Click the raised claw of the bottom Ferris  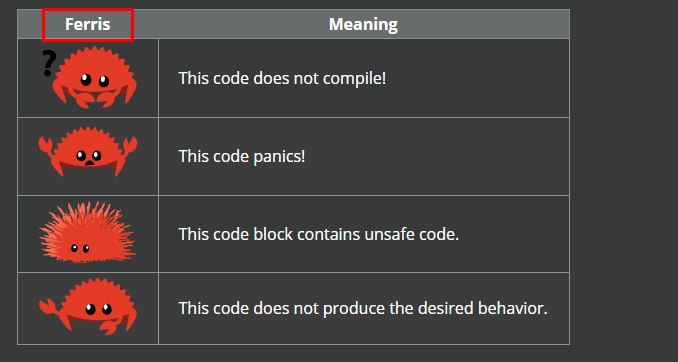tap(48, 306)
